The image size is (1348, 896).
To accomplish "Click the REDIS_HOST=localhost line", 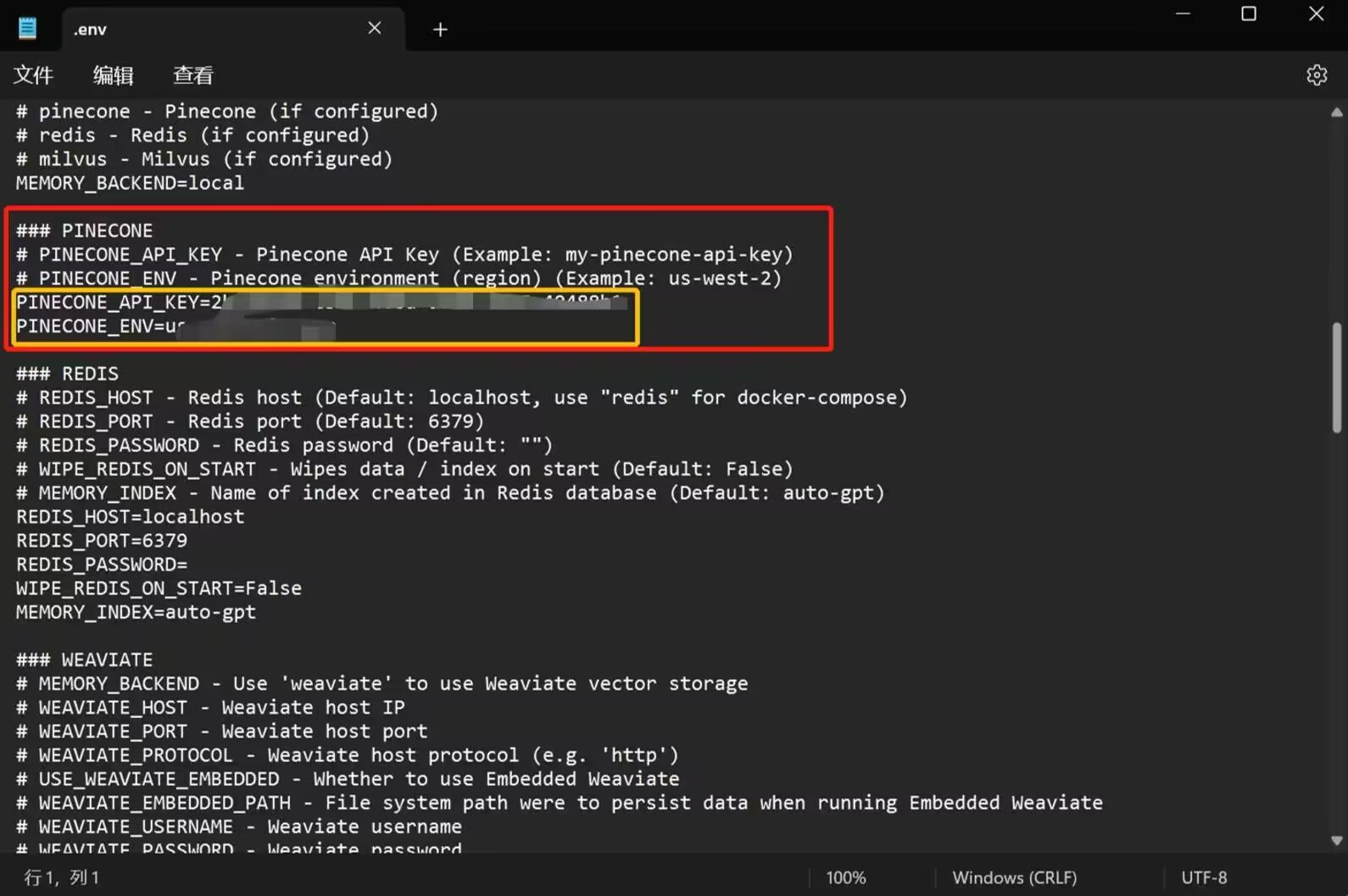I will click(130, 517).
